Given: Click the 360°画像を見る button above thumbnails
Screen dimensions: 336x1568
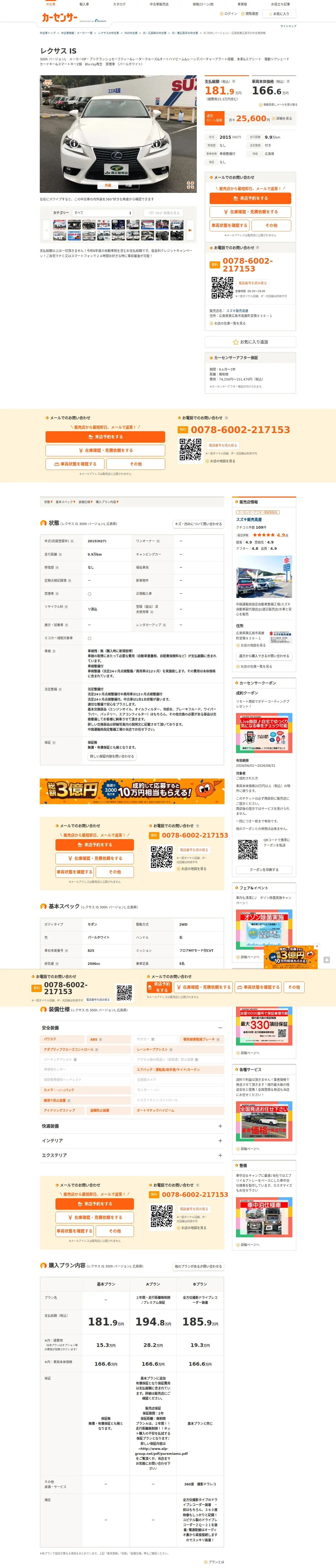Looking at the screenshot, I should [164, 213].
